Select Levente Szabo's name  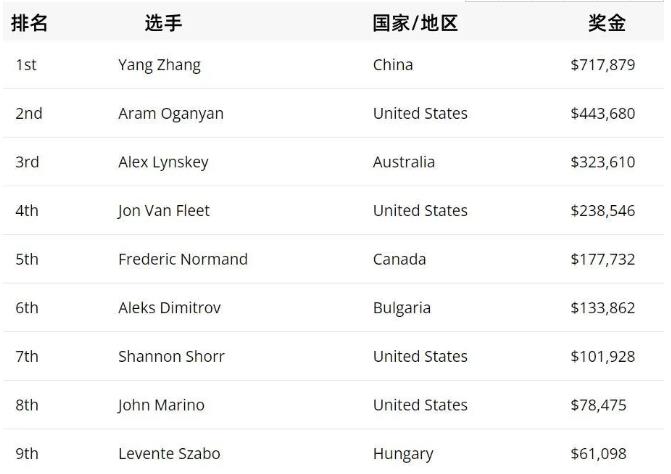(x=169, y=454)
